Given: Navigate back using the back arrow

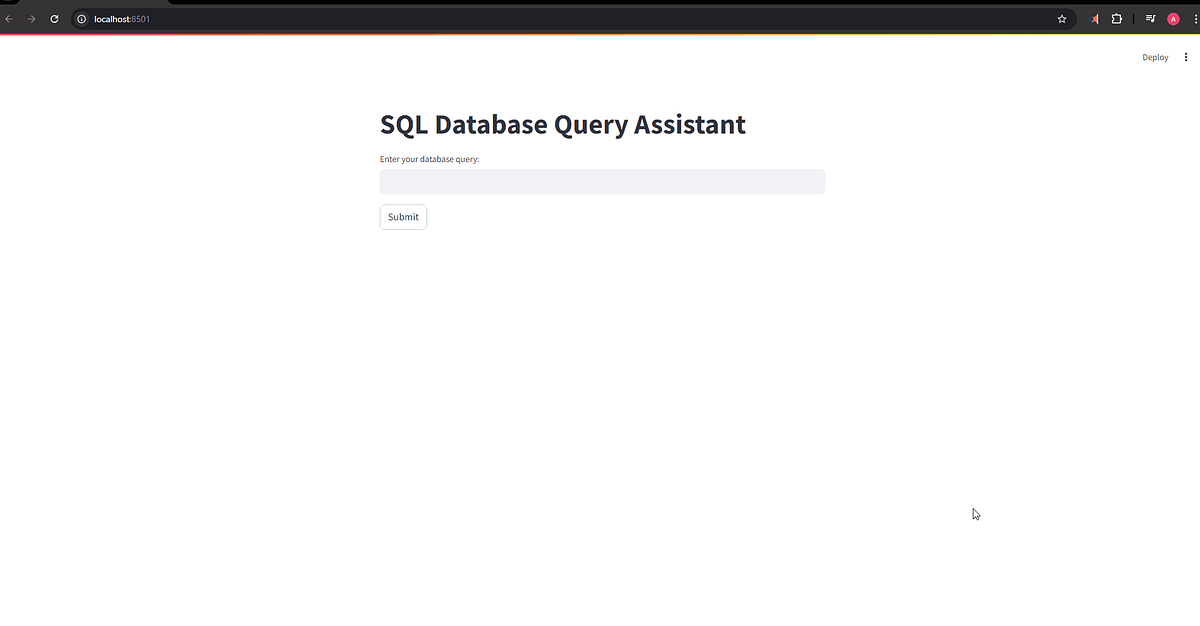Looking at the screenshot, I should click(9, 18).
